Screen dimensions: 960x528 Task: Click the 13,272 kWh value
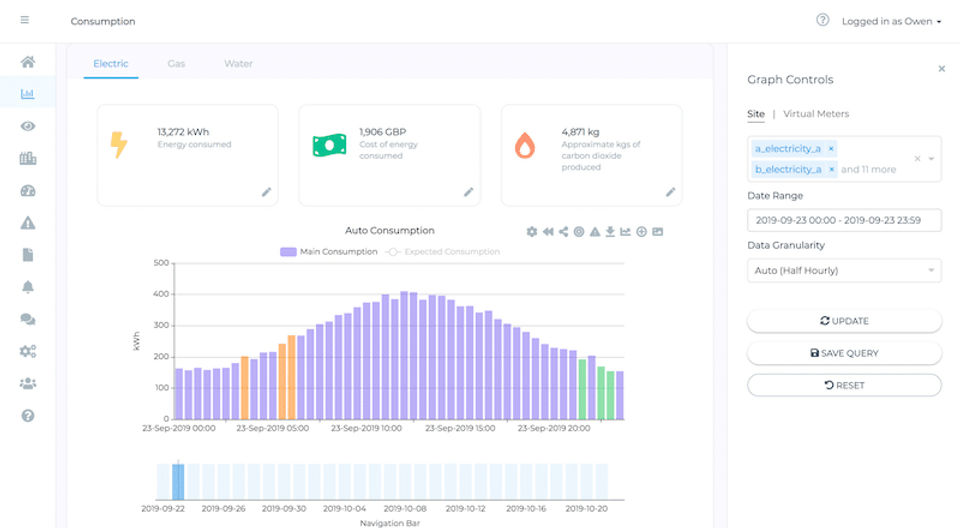click(x=183, y=132)
